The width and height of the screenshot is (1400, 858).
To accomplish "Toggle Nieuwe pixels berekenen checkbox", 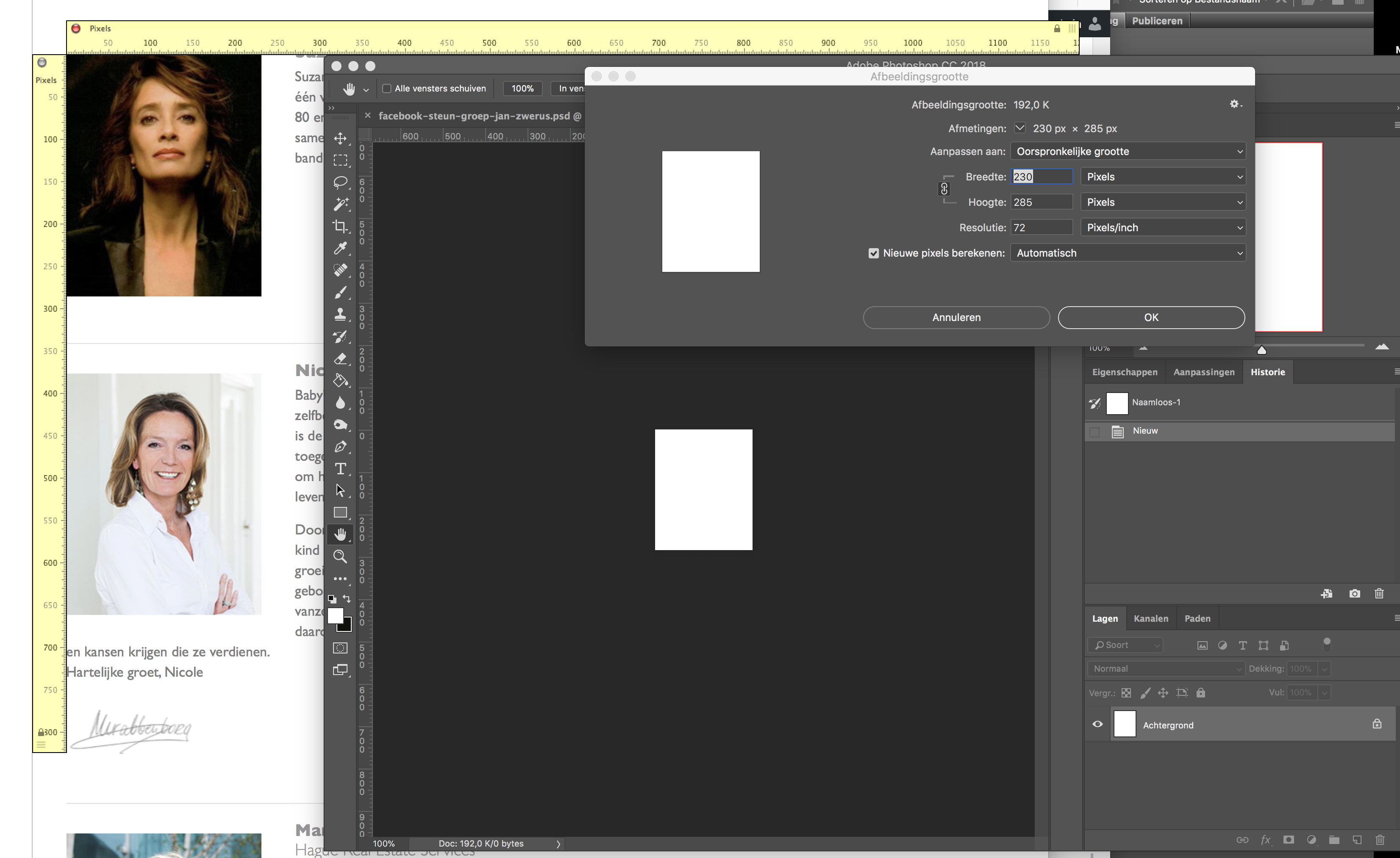I will point(873,253).
